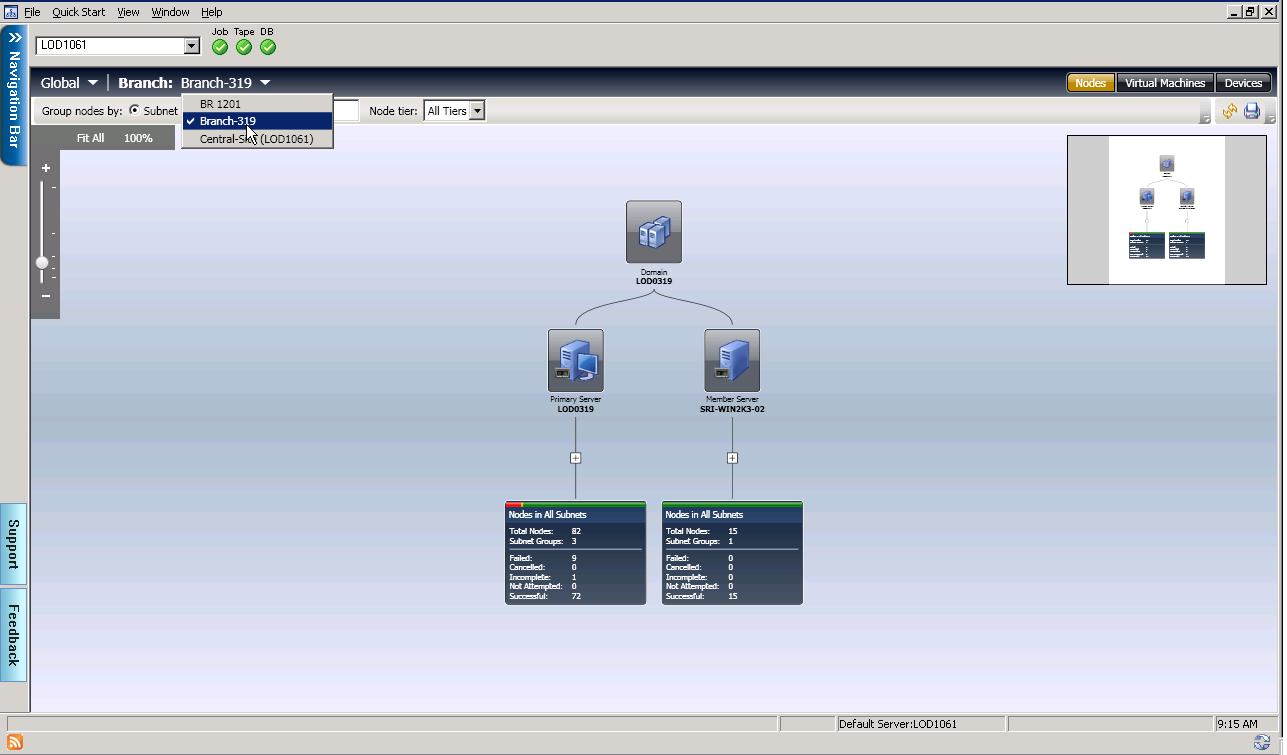Click the SRI-WIN2K3-02 server name label
This screenshot has height=755, width=1287.
pos(732,409)
